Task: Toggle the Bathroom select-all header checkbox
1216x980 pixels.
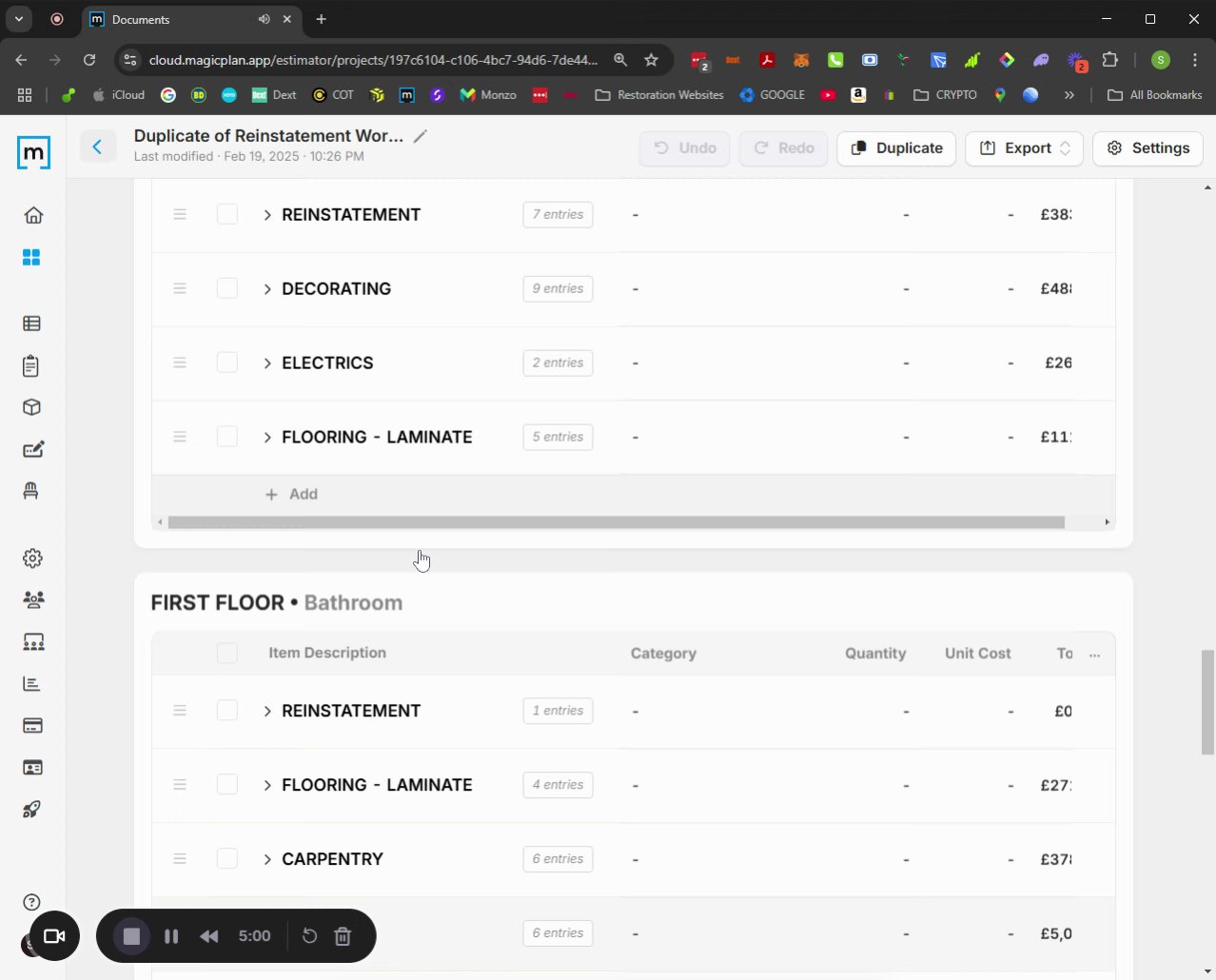Action: [227, 653]
